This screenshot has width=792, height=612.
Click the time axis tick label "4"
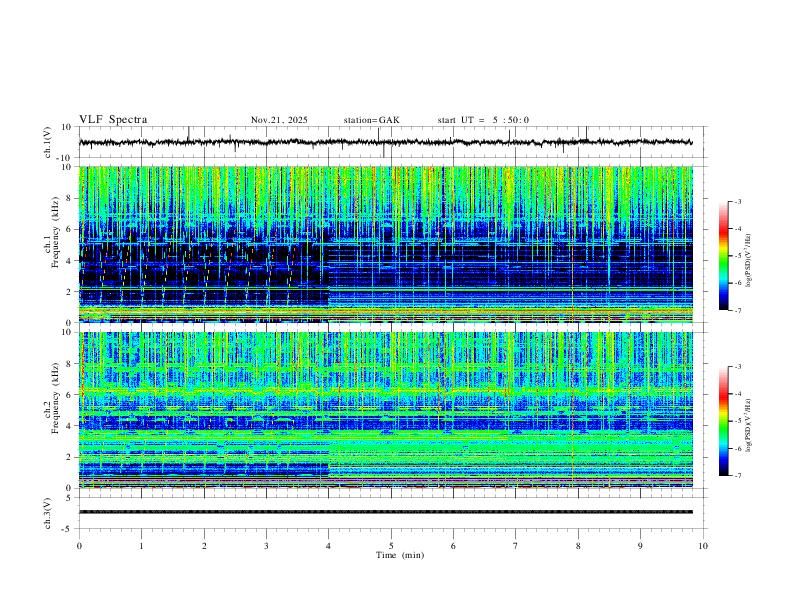coord(329,546)
